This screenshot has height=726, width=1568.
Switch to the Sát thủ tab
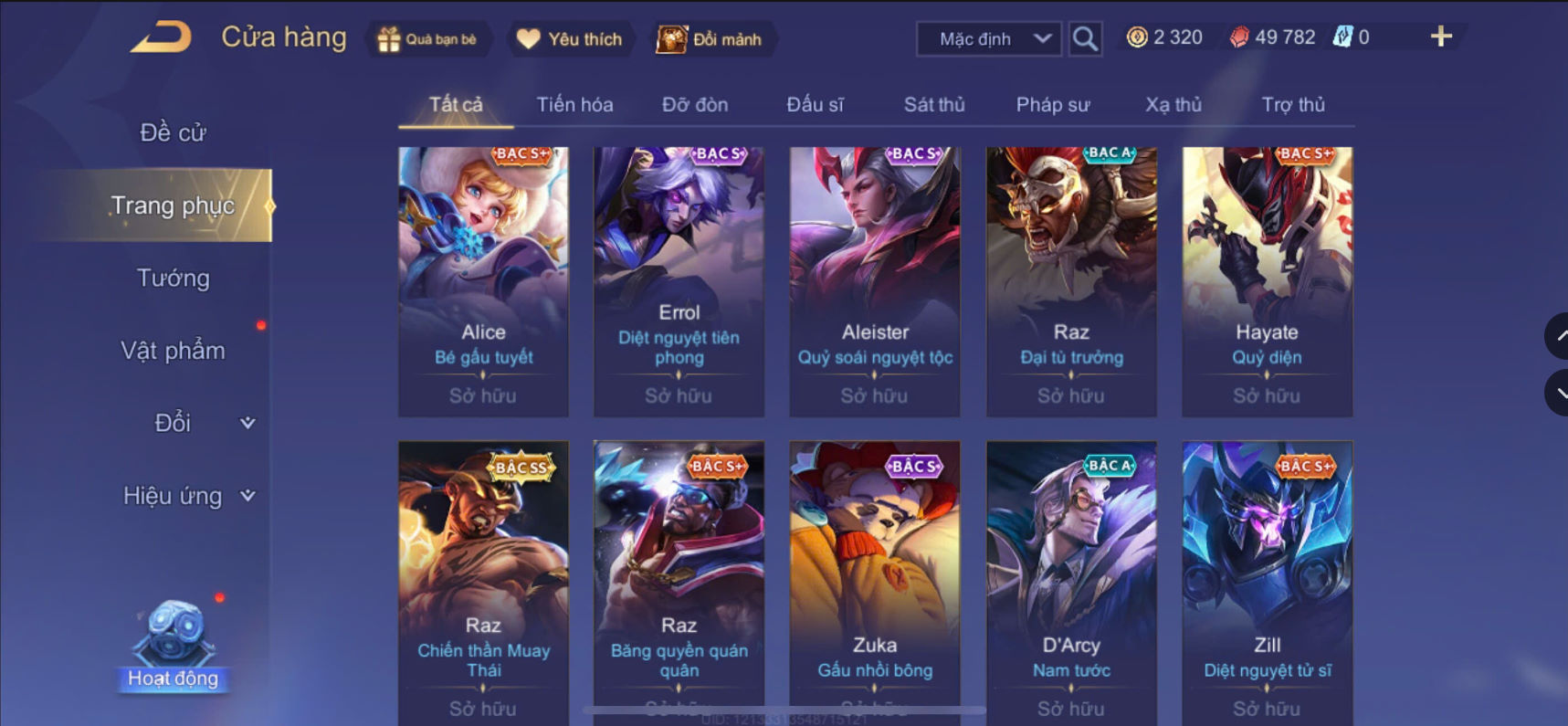click(x=934, y=105)
